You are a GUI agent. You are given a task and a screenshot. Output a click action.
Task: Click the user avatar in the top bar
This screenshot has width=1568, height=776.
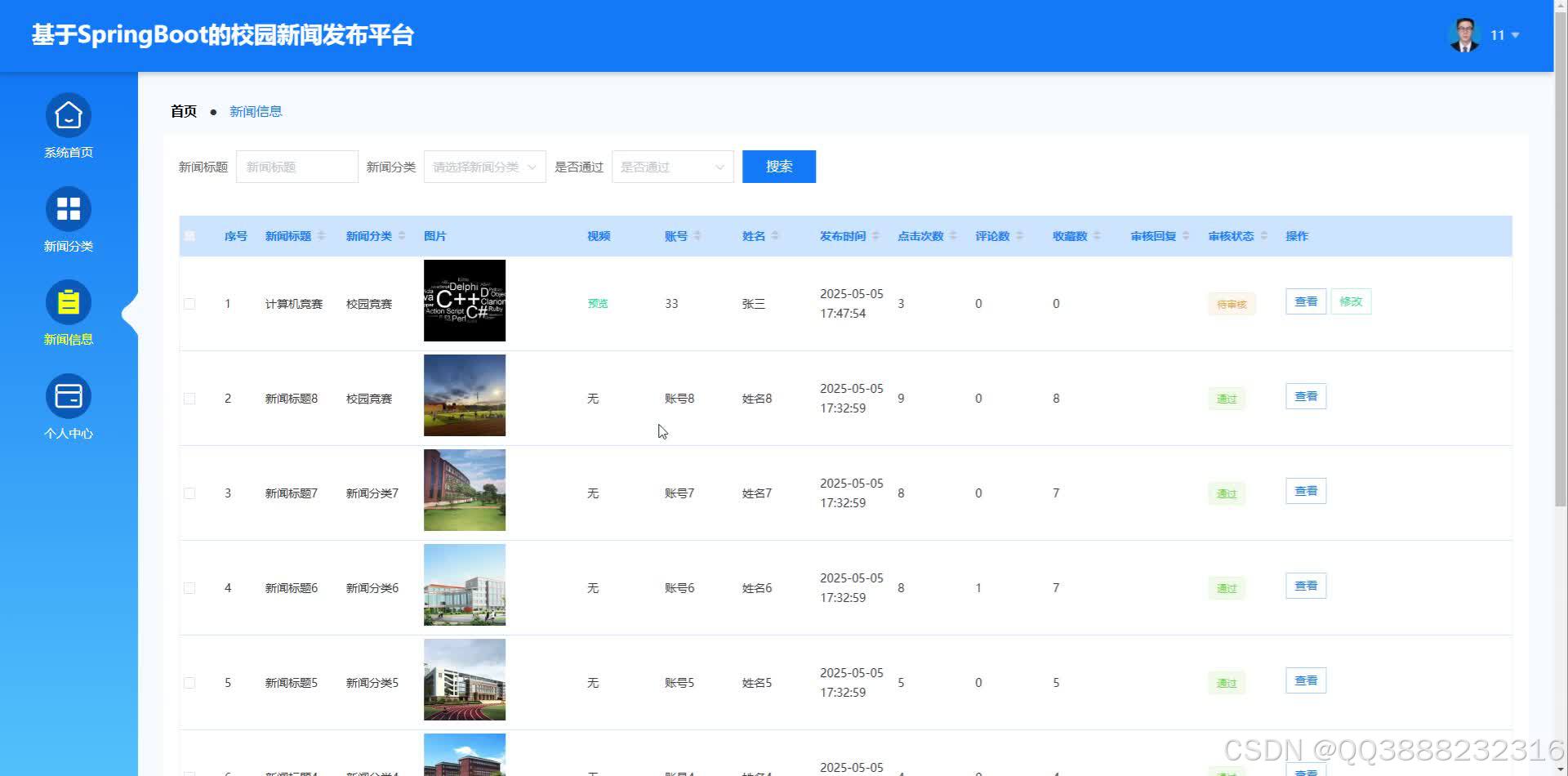click(x=1463, y=34)
